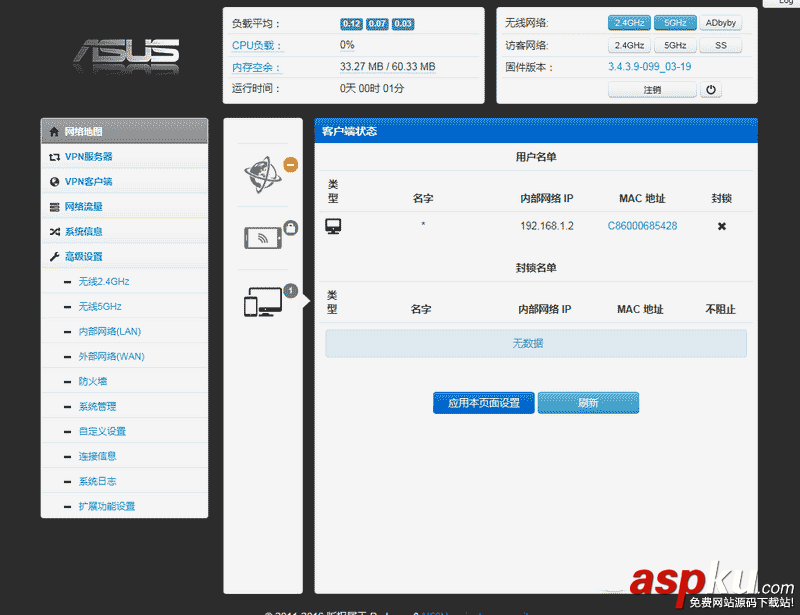Click the 网络流量 traffic icon in sidebar
800x615 pixels.
[x=54, y=206]
